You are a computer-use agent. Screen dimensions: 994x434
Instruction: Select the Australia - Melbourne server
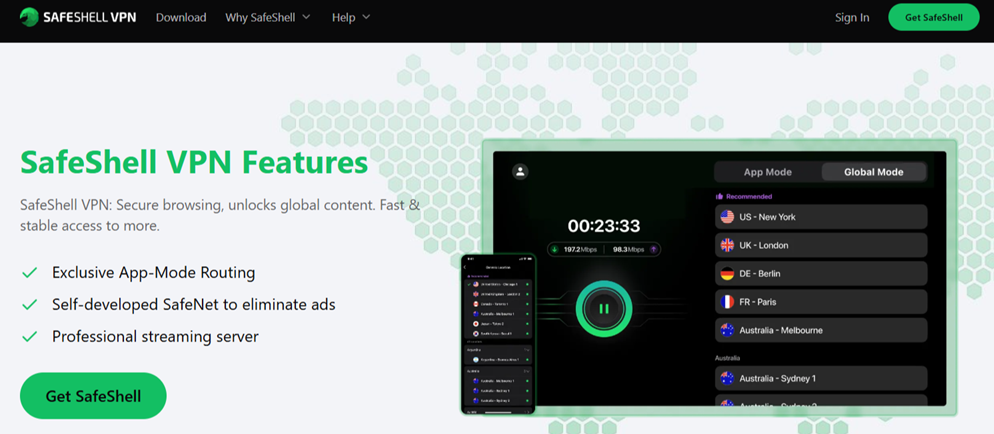click(x=821, y=330)
